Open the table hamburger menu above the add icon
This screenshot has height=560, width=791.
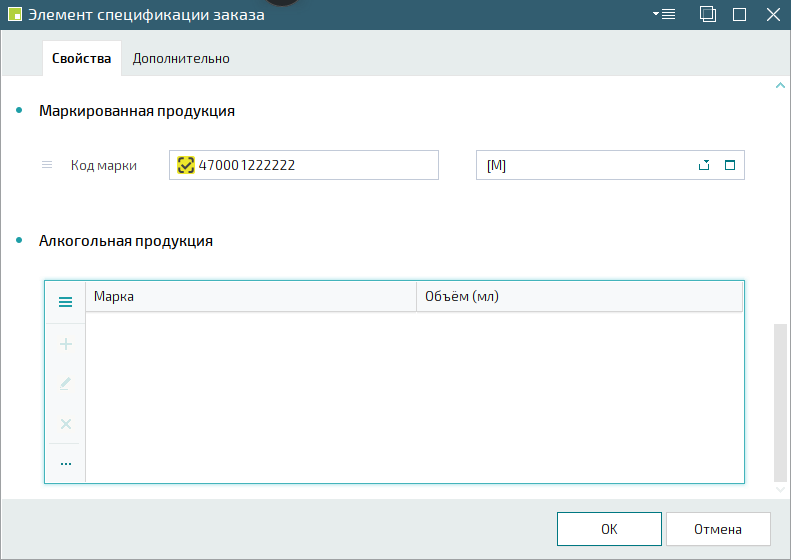(x=66, y=302)
